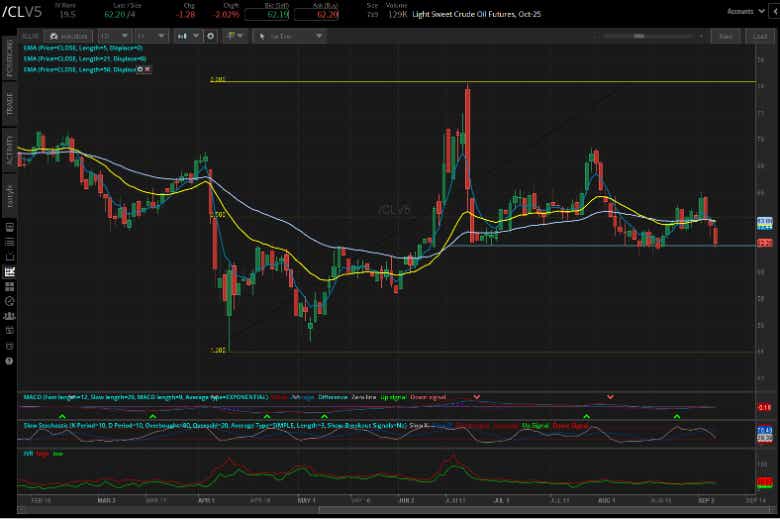This screenshot has height=520, width=780.
Task: Expand the drawing-set dropdown arrow
Action: [x=241, y=36]
